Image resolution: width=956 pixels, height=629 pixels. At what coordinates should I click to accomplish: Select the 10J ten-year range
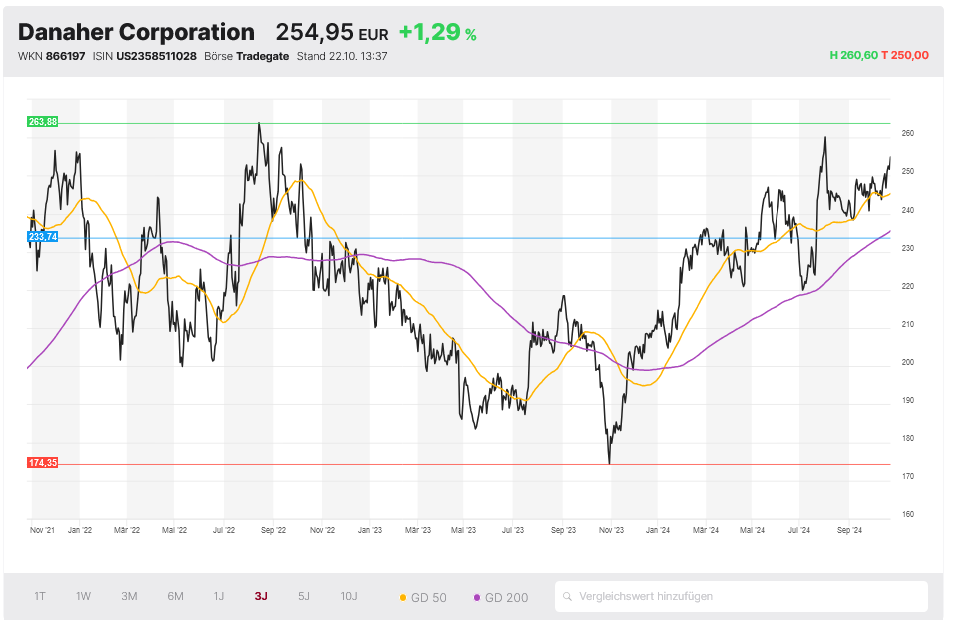point(349,596)
